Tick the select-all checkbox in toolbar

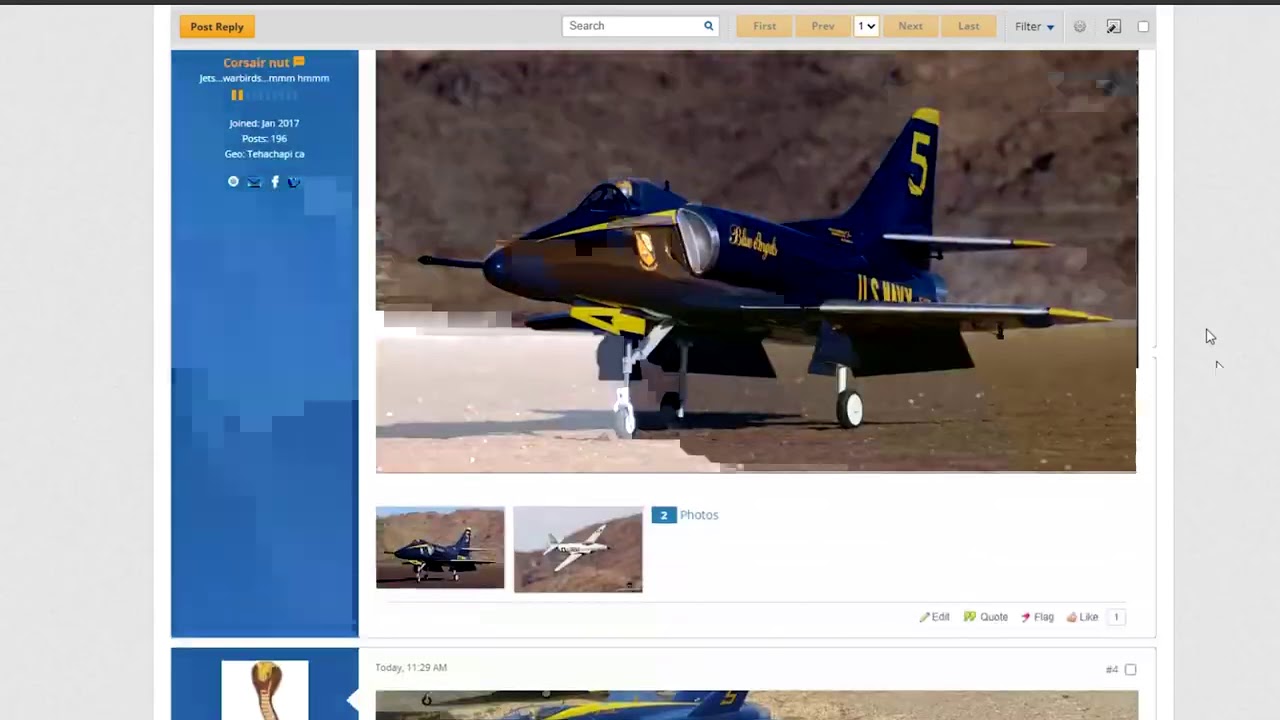pyautogui.click(x=1144, y=27)
